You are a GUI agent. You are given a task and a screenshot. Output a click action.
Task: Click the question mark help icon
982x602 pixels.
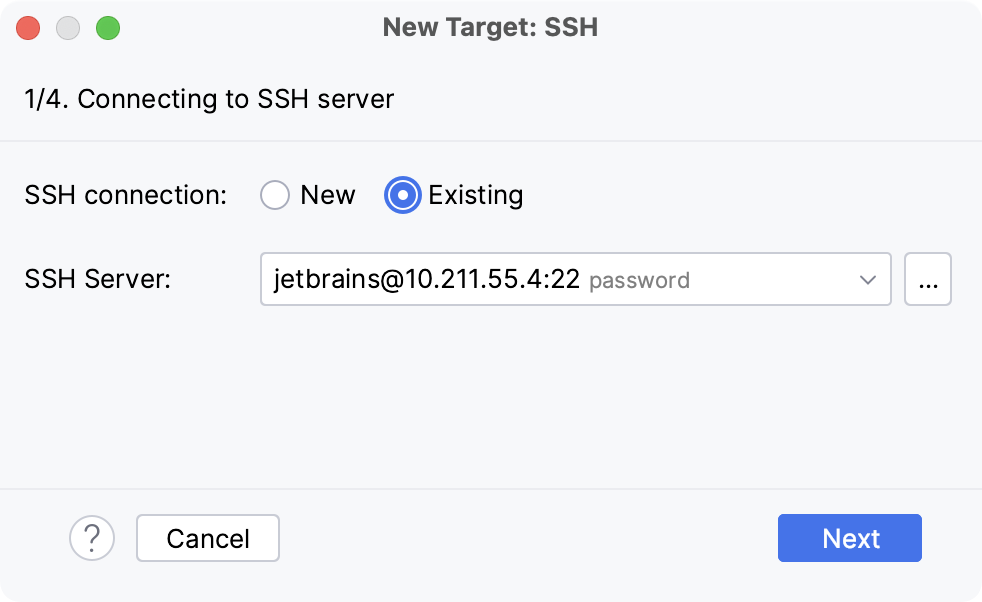[x=92, y=538]
